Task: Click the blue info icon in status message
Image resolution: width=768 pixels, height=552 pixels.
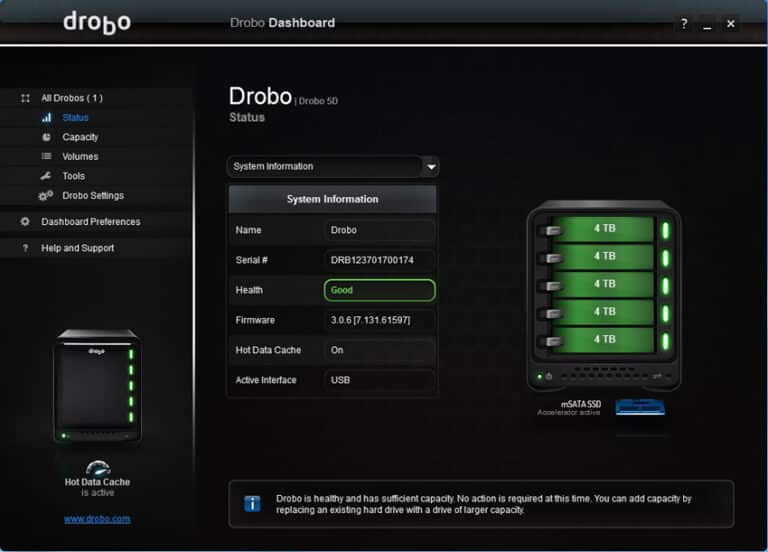Action: tap(252, 503)
